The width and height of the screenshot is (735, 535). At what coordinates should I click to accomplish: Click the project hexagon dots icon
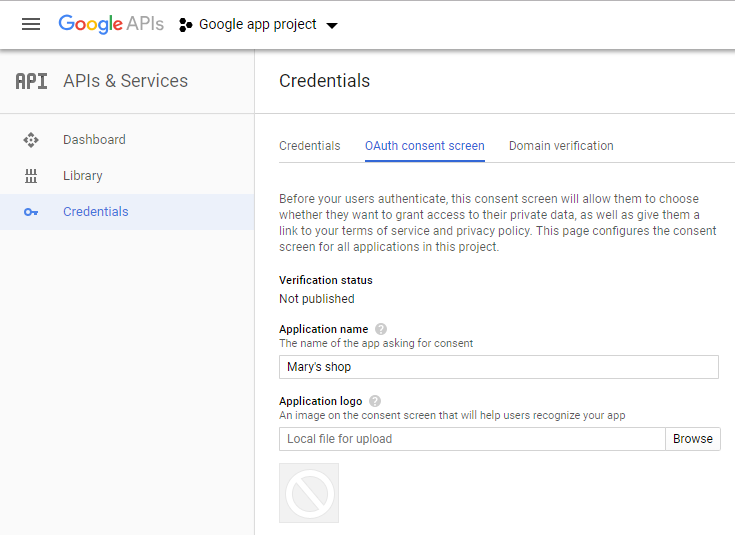186,25
